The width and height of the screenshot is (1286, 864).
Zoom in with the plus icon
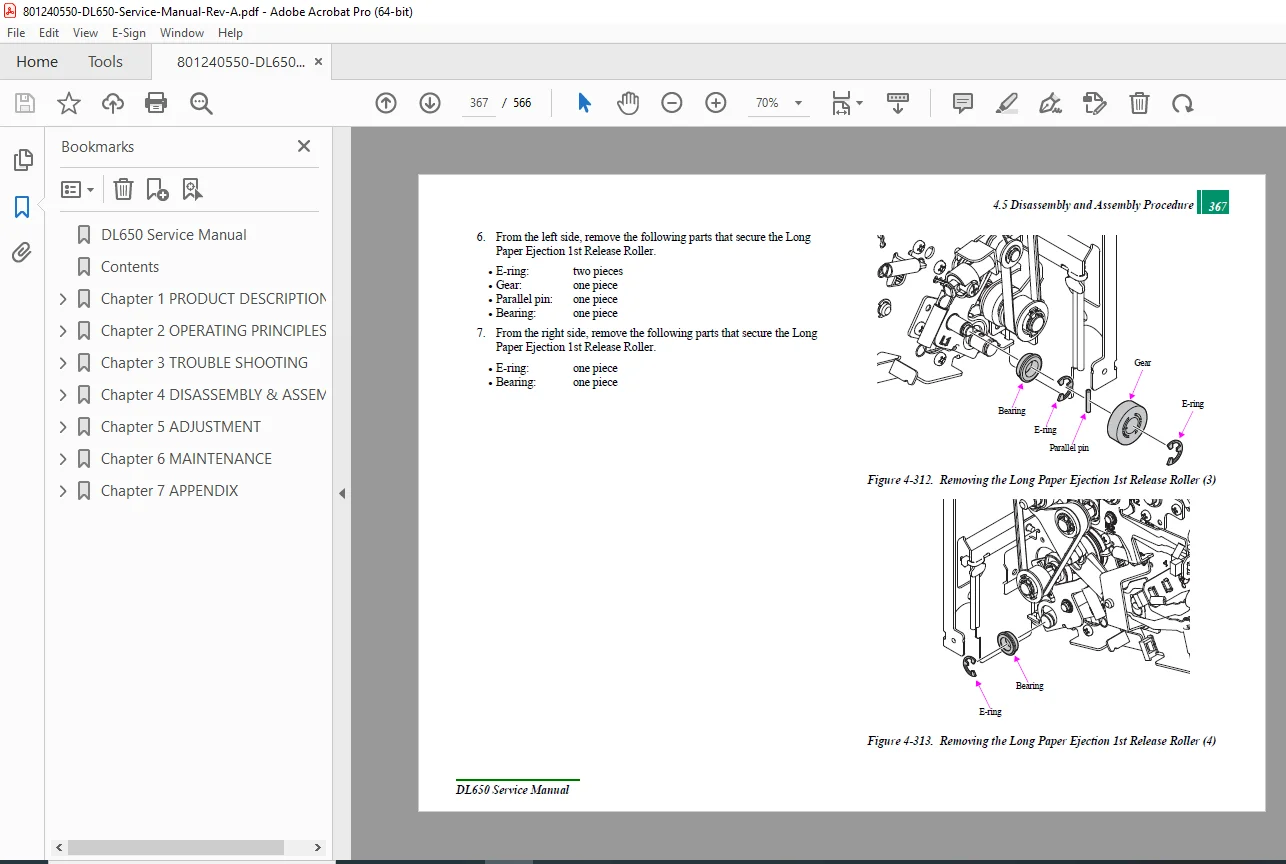[x=716, y=103]
